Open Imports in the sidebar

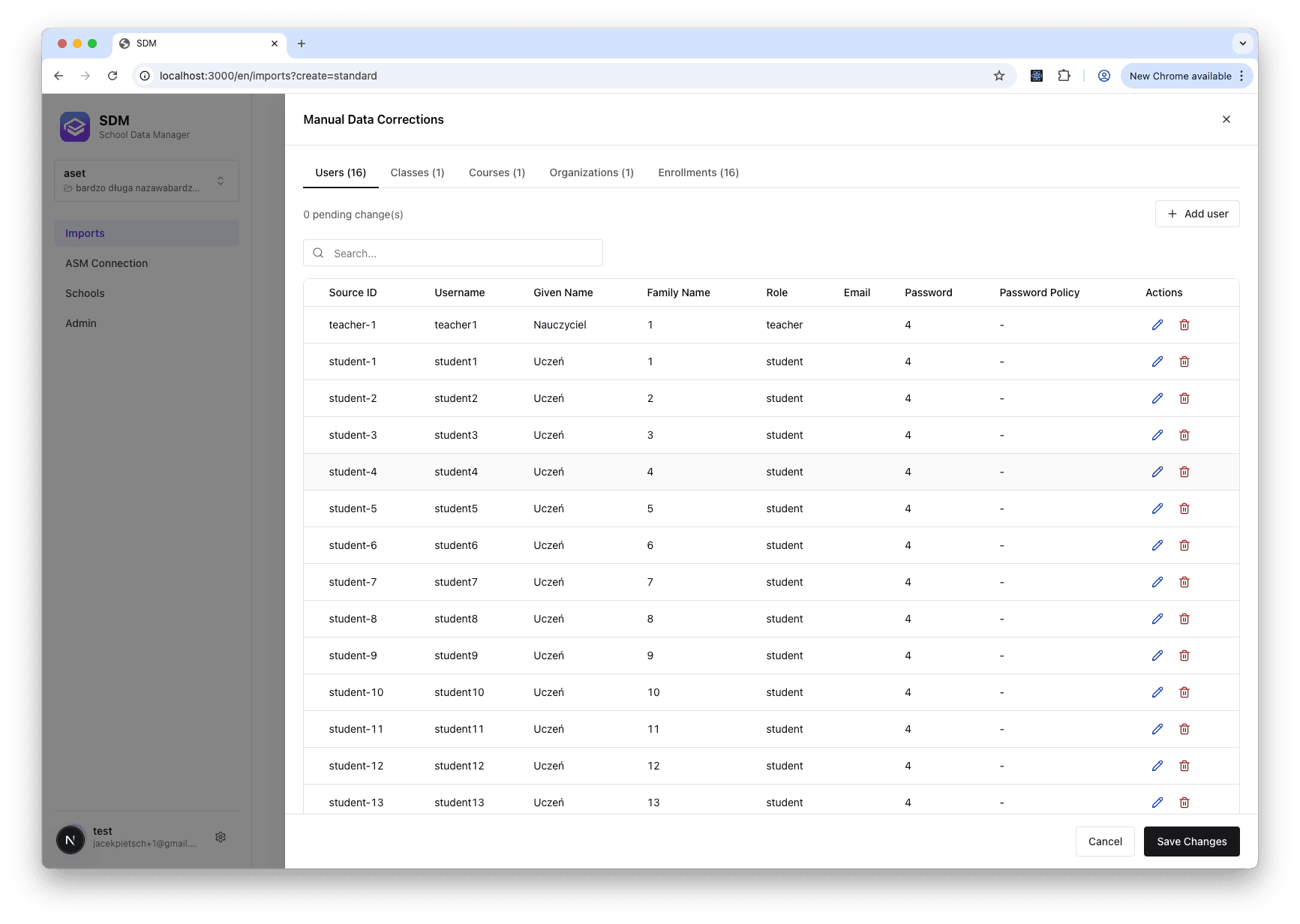pyautogui.click(x=146, y=233)
